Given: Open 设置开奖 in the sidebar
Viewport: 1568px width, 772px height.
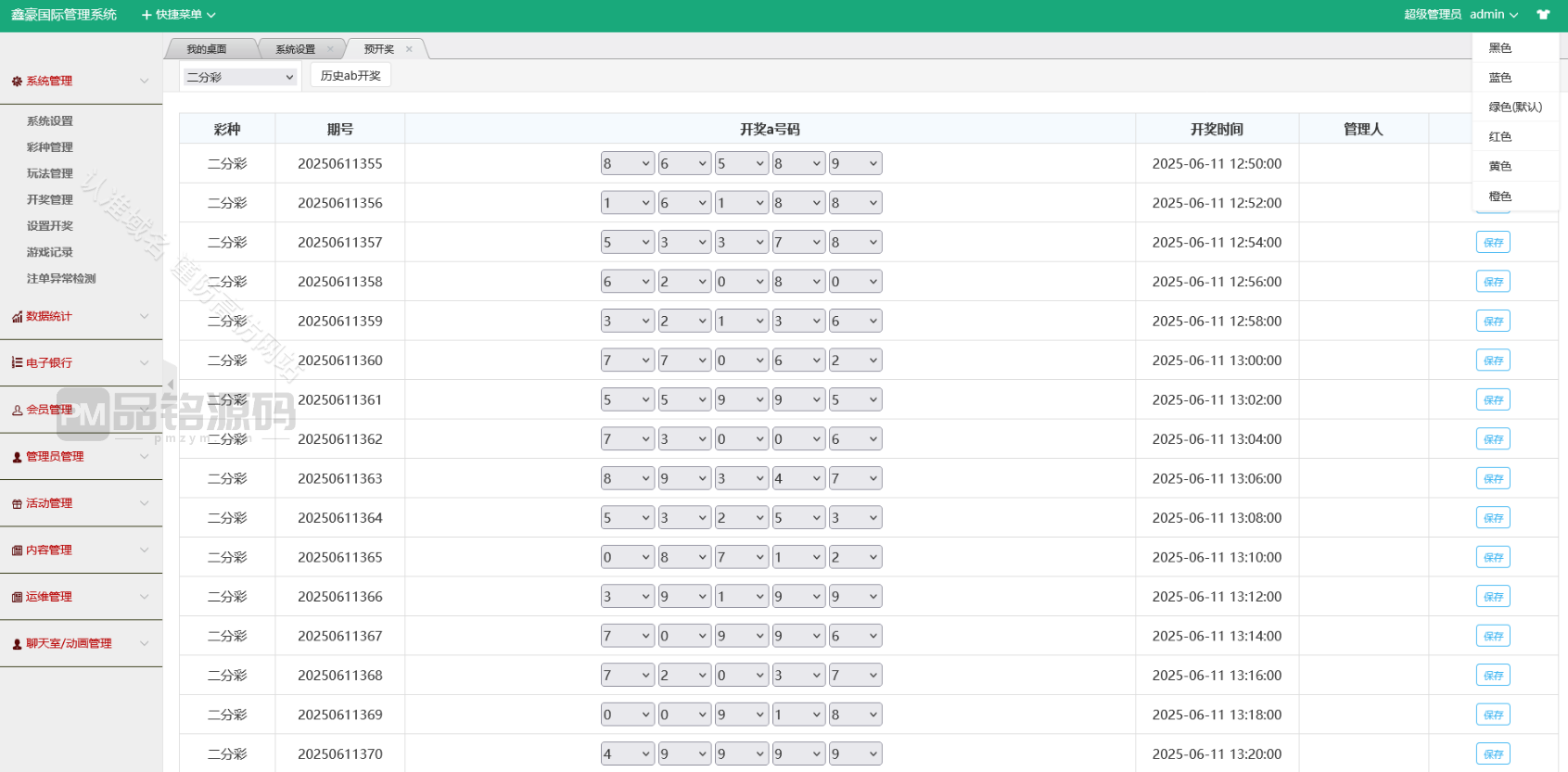Looking at the screenshot, I should [50, 226].
